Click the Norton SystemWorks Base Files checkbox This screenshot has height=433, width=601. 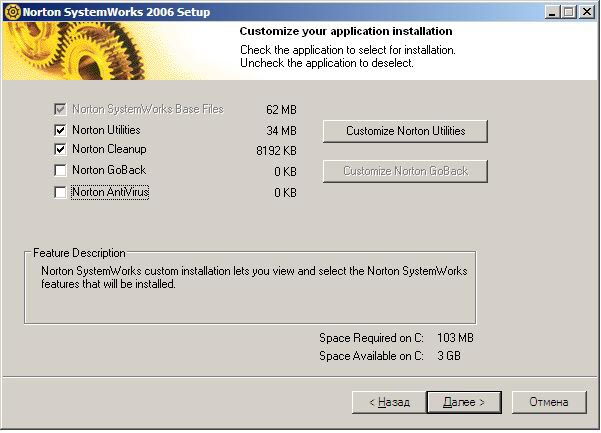60,109
